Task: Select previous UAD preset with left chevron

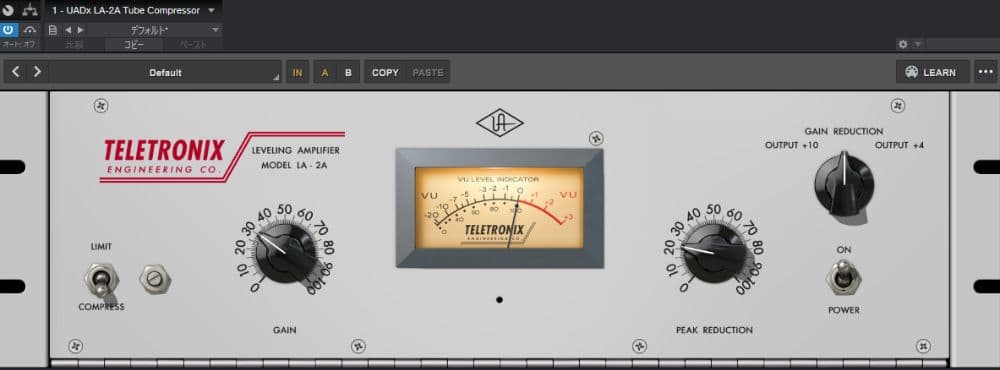Action: pos(16,72)
